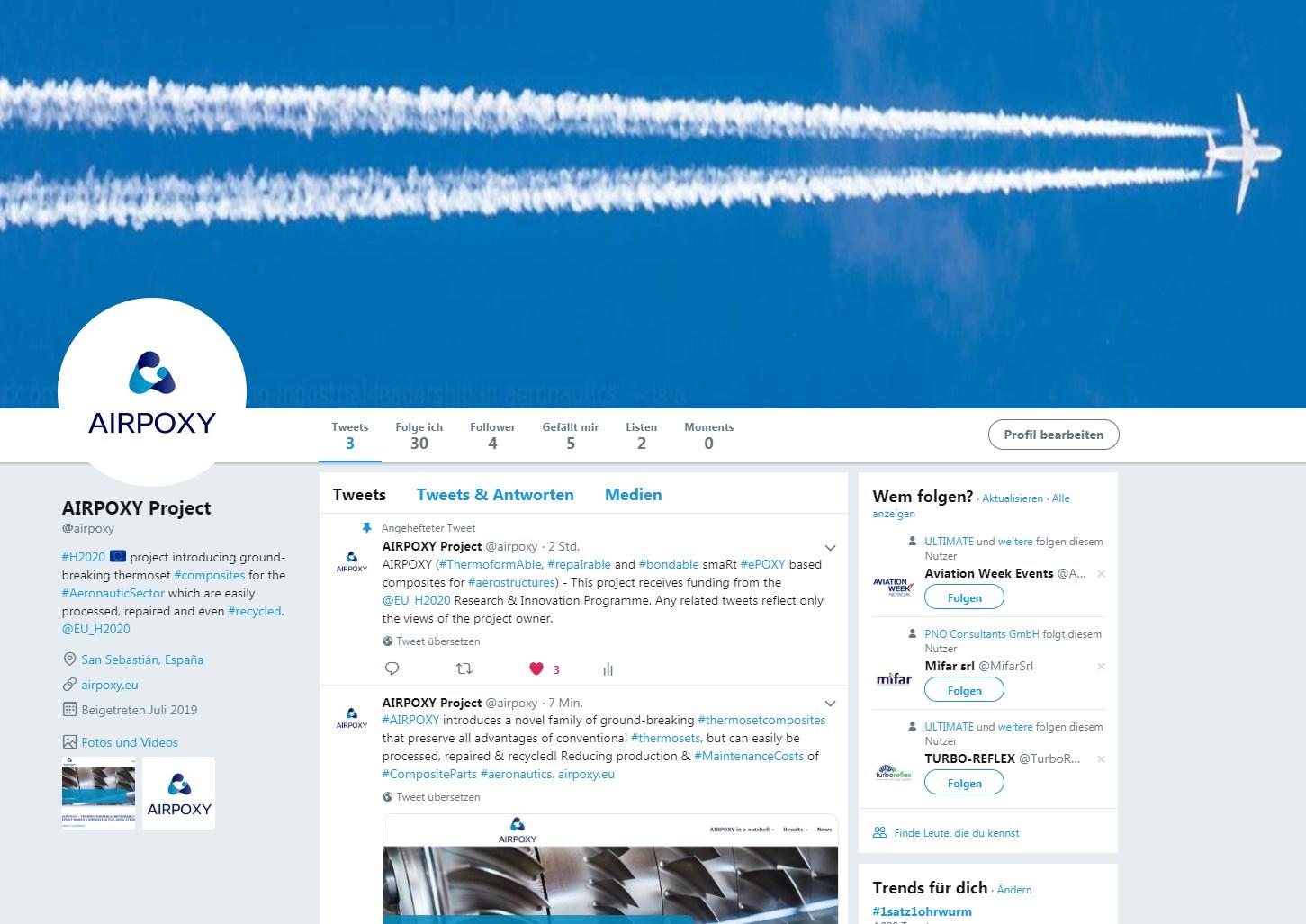Select the Follower count of 4
Image resolution: width=1306 pixels, height=924 pixels.
coord(492,435)
